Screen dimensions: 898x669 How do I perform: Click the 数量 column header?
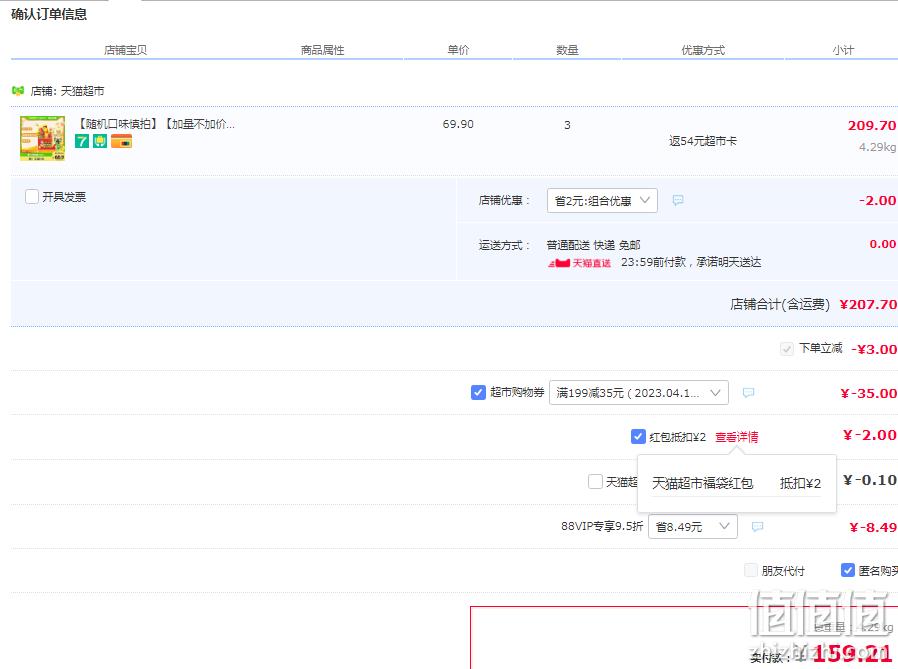click(x=567, y=50)
